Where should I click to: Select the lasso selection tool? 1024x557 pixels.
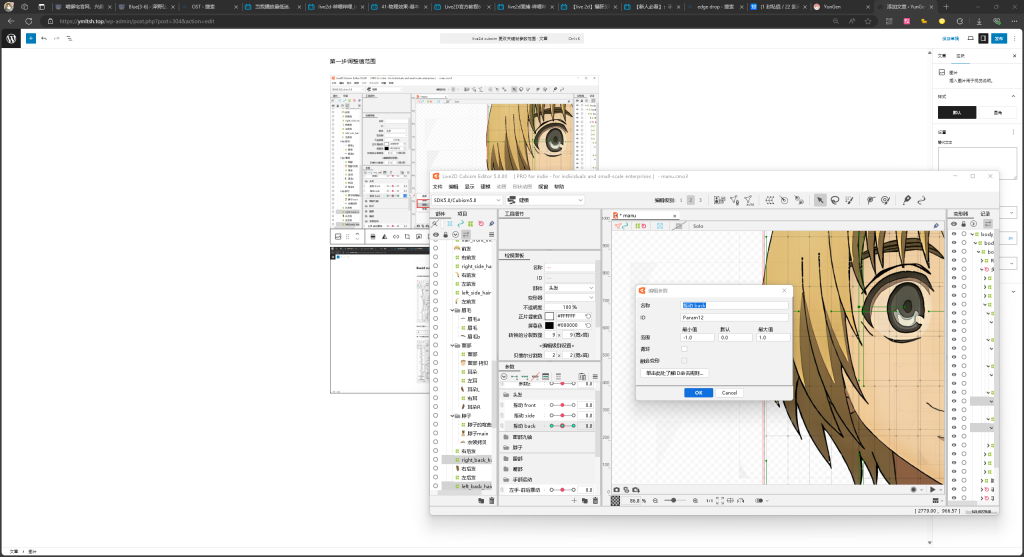click(x=835, y=200)
